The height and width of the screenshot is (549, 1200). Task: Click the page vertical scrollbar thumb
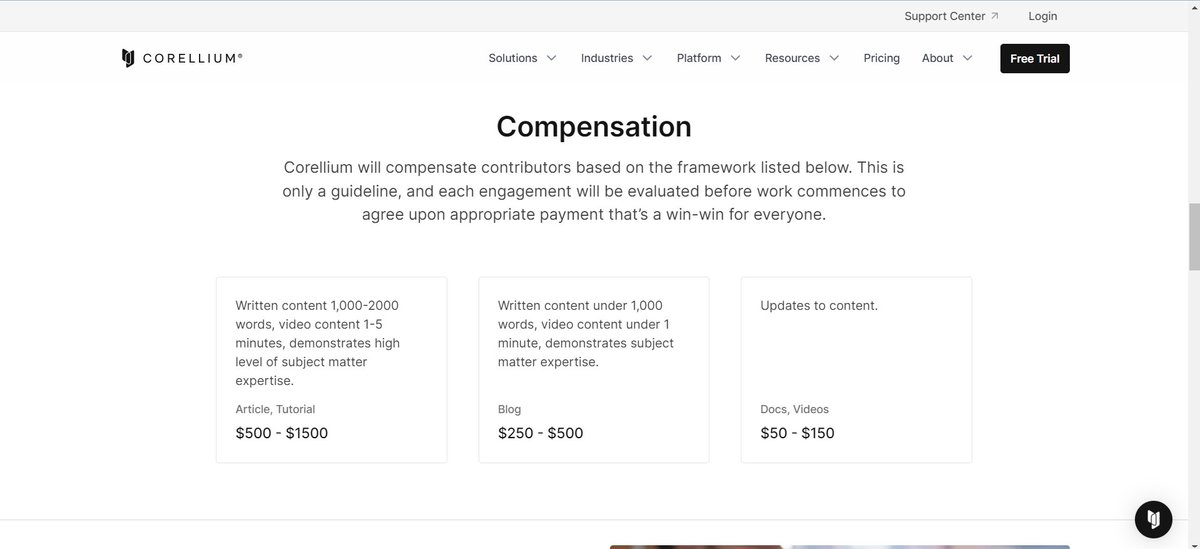coord(1193,236)
